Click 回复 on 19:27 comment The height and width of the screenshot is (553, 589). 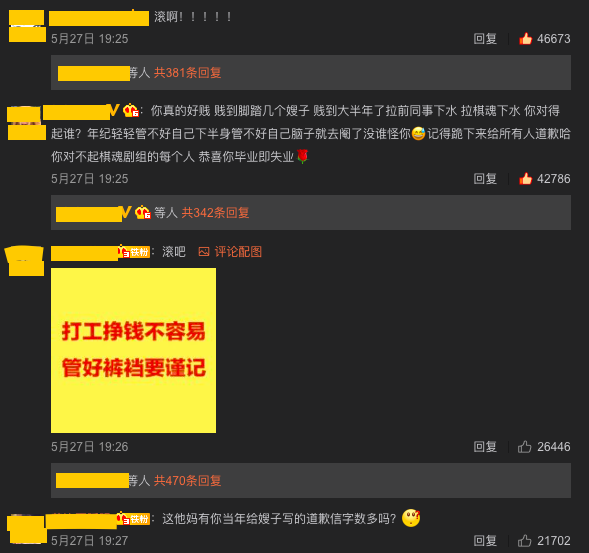point(485,541)
